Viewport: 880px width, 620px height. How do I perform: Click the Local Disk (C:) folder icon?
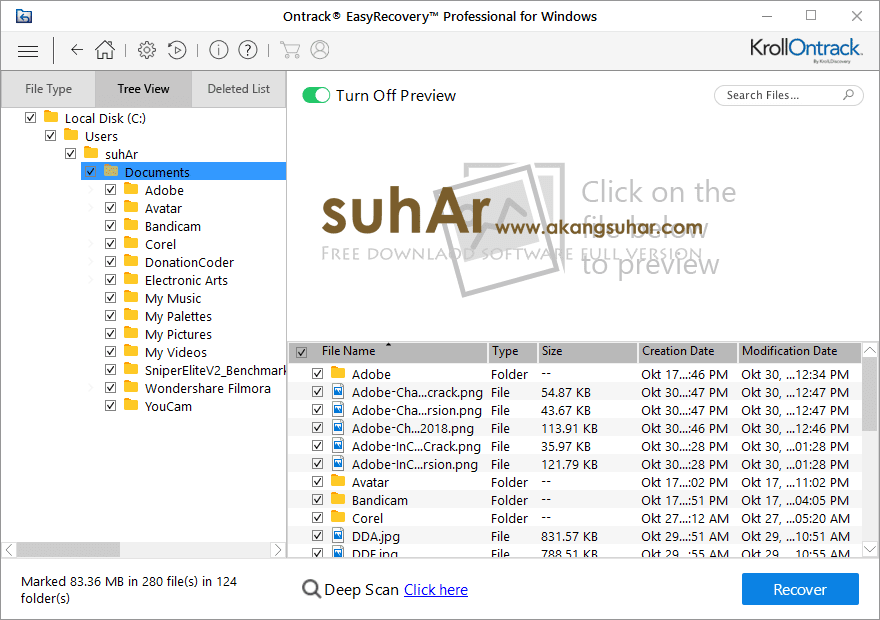[51, 117]
